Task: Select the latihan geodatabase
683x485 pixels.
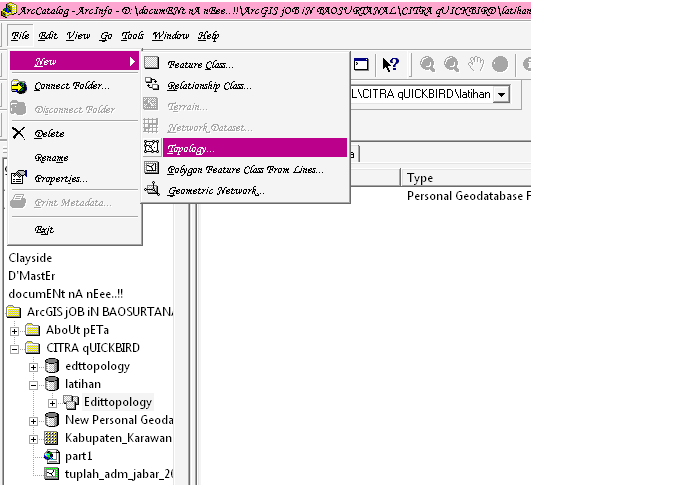Action: pyautogui.click(x=83, y=384)
